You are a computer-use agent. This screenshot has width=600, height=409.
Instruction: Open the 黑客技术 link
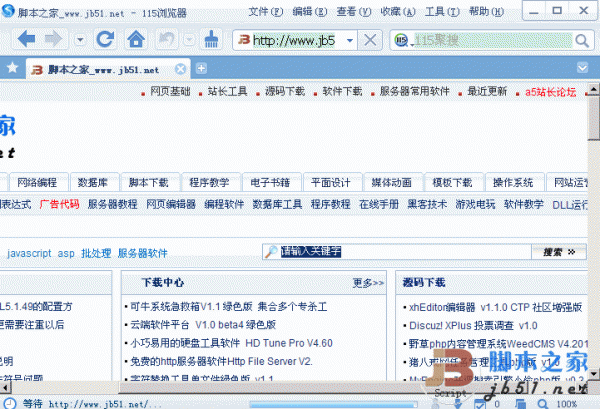coord(427,204)
